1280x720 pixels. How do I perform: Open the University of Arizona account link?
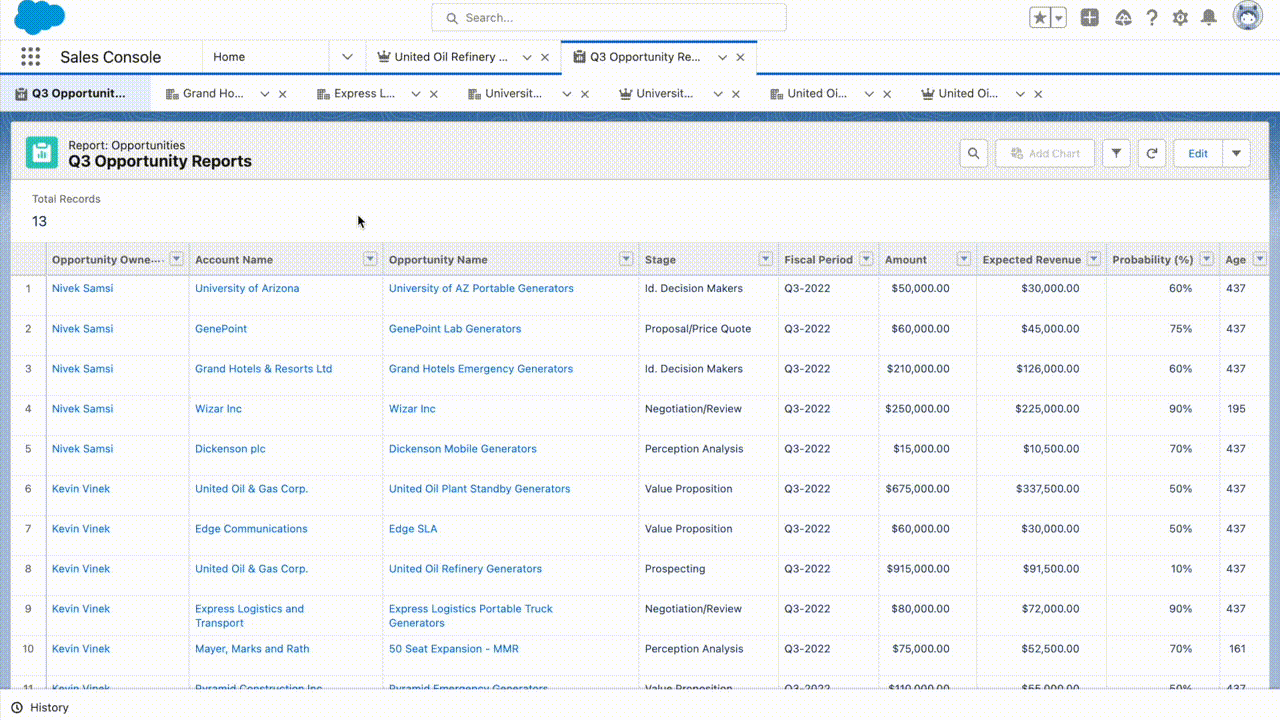click(247, 288)
